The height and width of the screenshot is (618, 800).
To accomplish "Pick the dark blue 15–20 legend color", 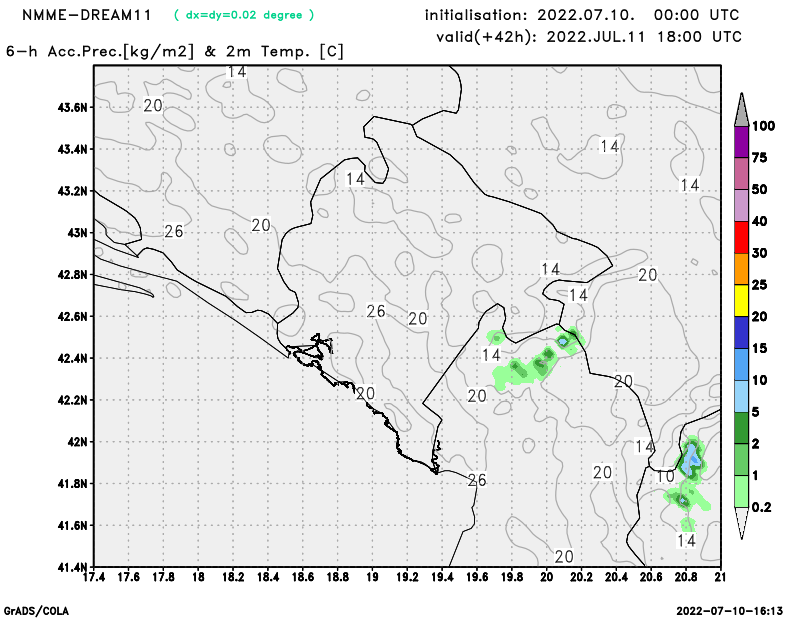I will point(741,332).
